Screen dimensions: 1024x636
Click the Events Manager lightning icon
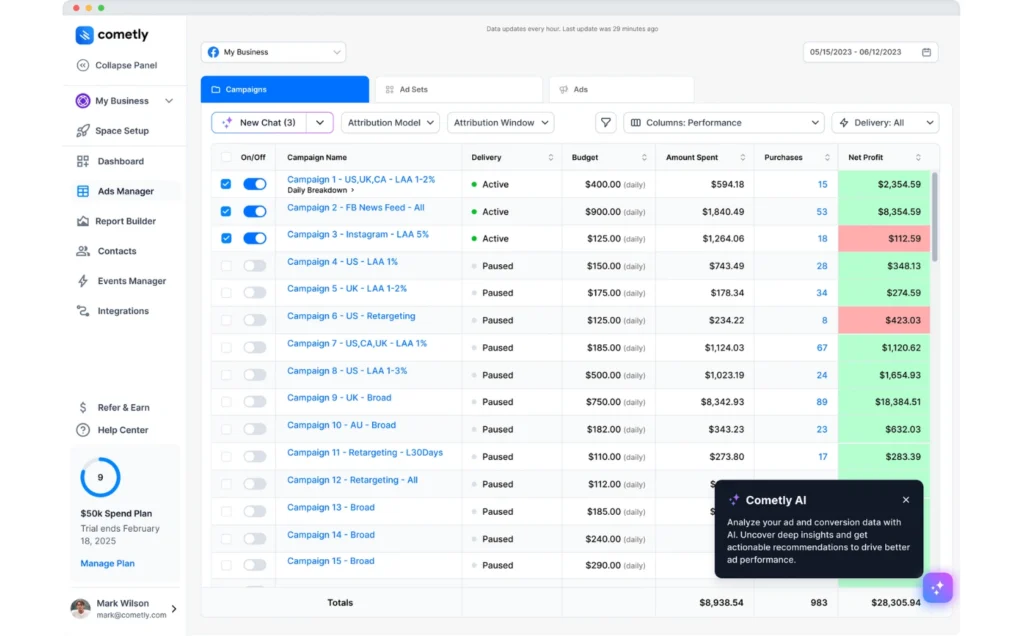point(83,281)
